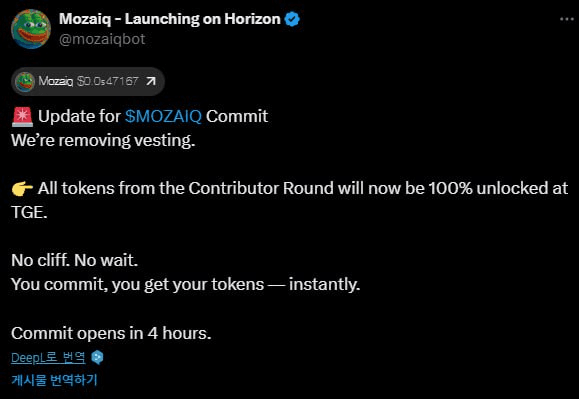The image size is (579, 399).
Task: Open the @mozaiqbot handle
Action: (102, 39)
